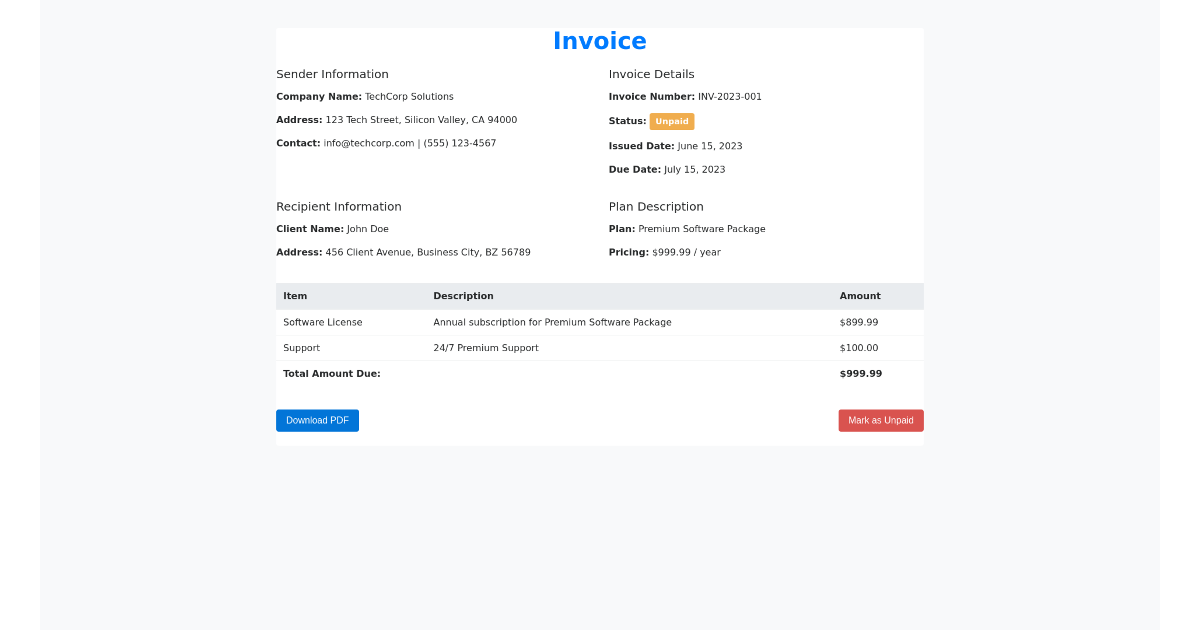Image resolution: width=1200 pixels, height=630 pixels.
Task: Click the Unpaid status badge
Action: [671, 121]
